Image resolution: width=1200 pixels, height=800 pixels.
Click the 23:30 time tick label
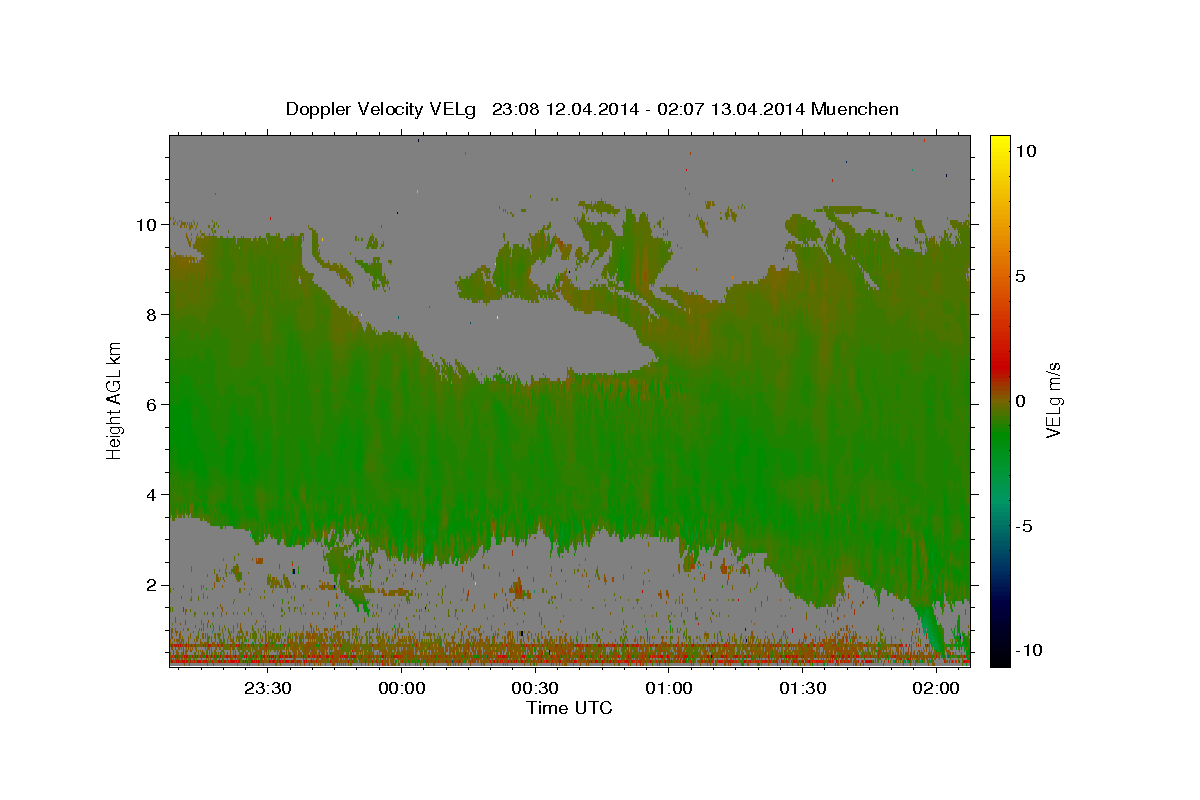pyautogui.click(x=268, y=688)
